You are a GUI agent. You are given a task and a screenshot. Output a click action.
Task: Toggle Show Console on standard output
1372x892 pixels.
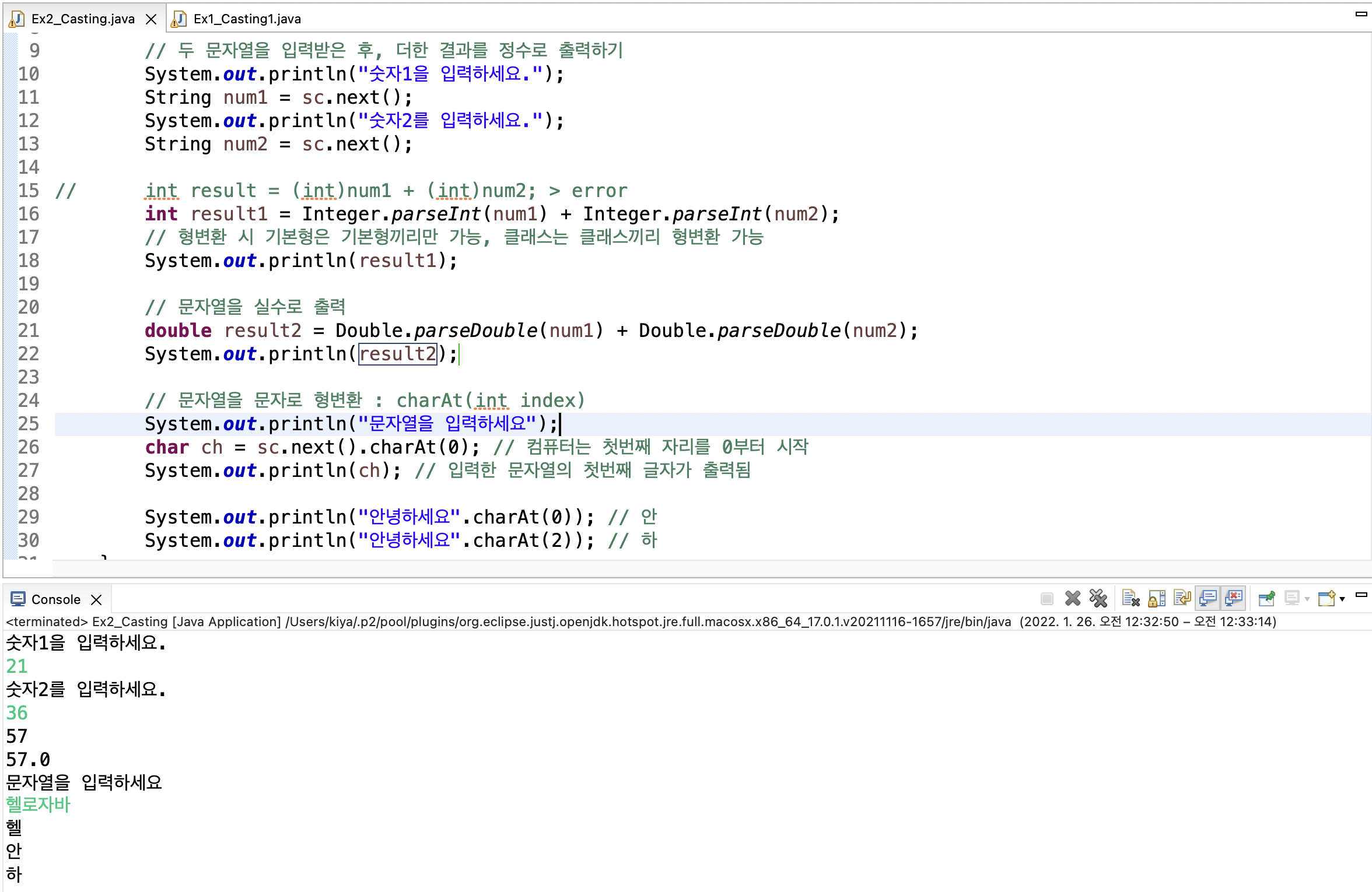coord(1208,598)
